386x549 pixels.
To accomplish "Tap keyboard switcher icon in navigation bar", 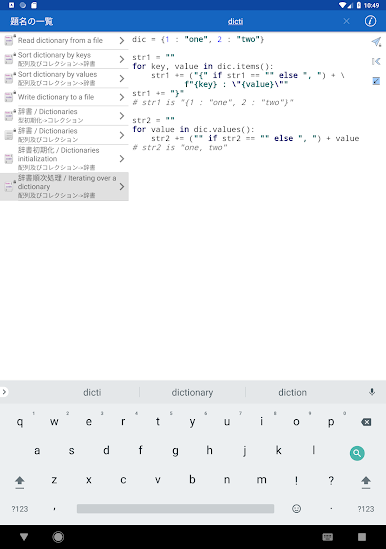I will 328,537.
